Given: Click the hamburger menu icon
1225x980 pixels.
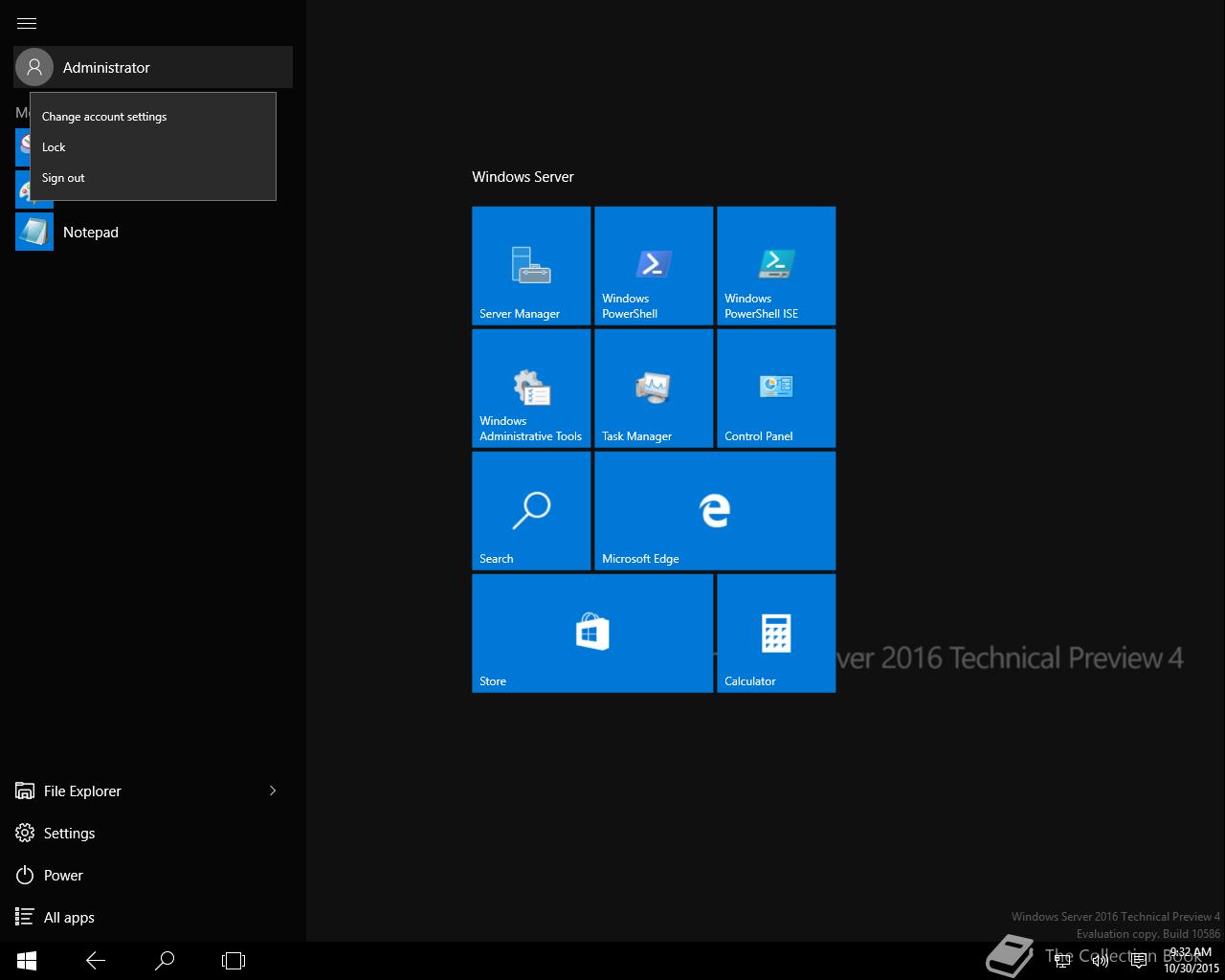Looking at the screenshot, I should (x=27, y=23).
